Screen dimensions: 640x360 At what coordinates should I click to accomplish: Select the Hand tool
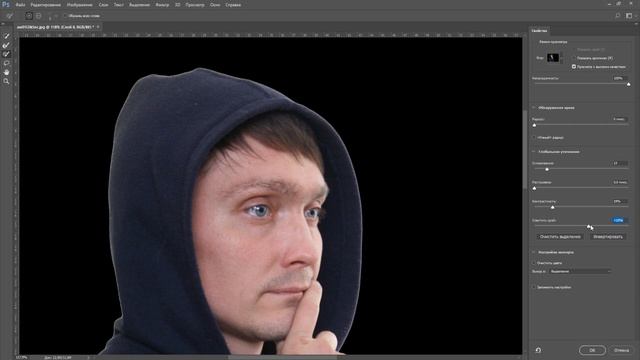(x=6, y=72)
